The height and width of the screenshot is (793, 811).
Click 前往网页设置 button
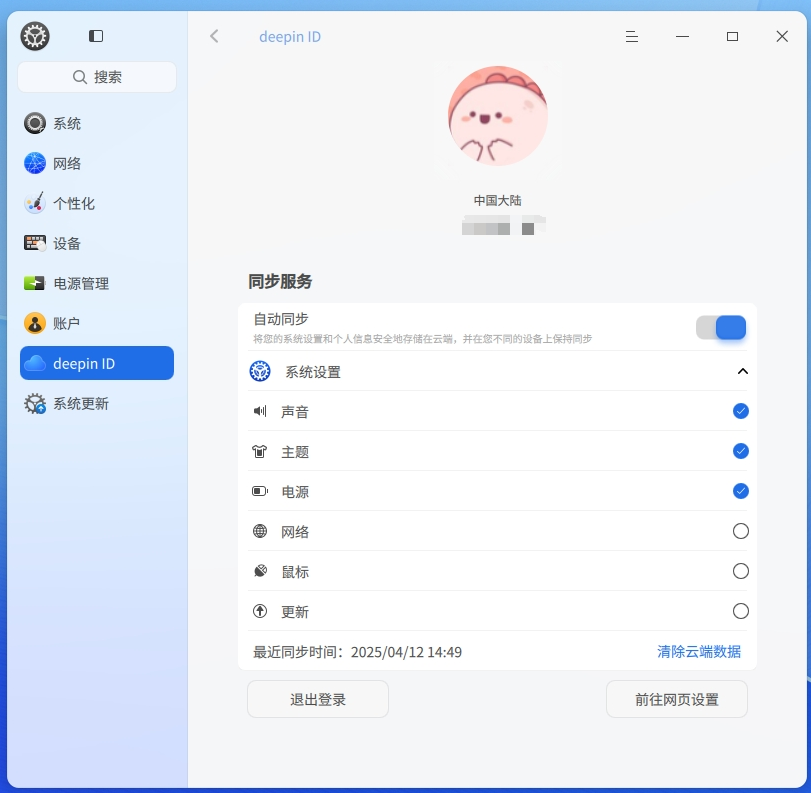[x=677, y=699]
